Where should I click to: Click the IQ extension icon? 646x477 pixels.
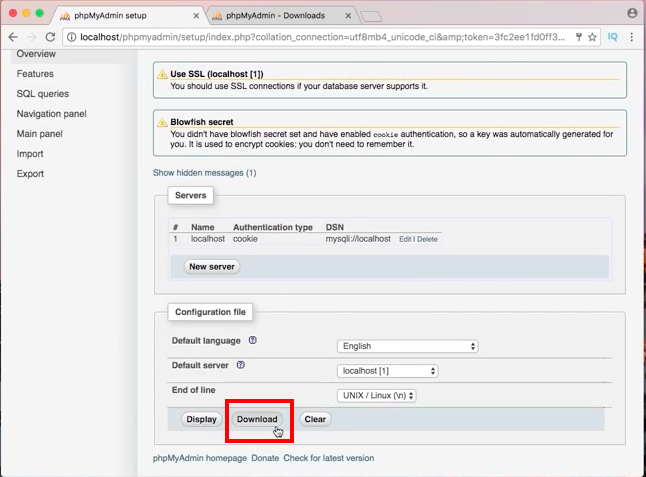[x=614, y=36]
